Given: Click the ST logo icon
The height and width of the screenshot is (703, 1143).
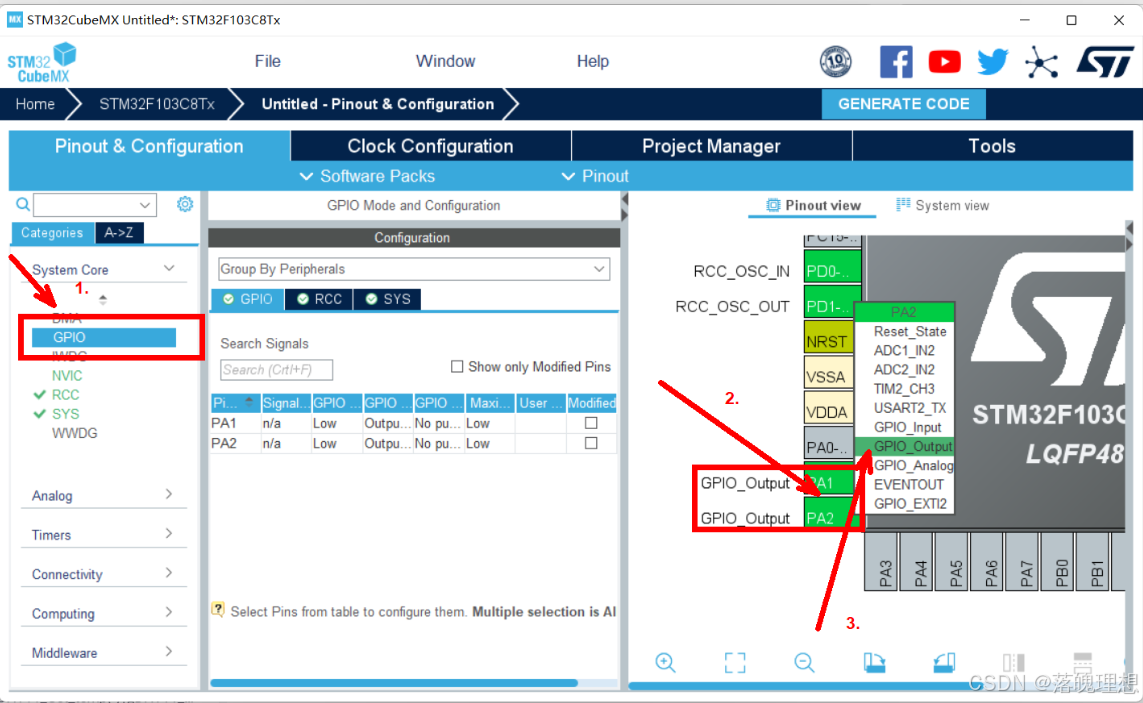Looking at the screenshot, I should coord(1105,62).
